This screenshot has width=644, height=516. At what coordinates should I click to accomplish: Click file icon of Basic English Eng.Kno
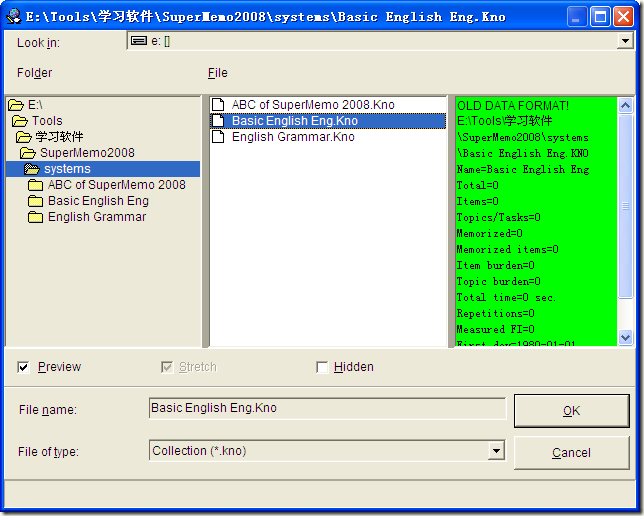(218, 121)
